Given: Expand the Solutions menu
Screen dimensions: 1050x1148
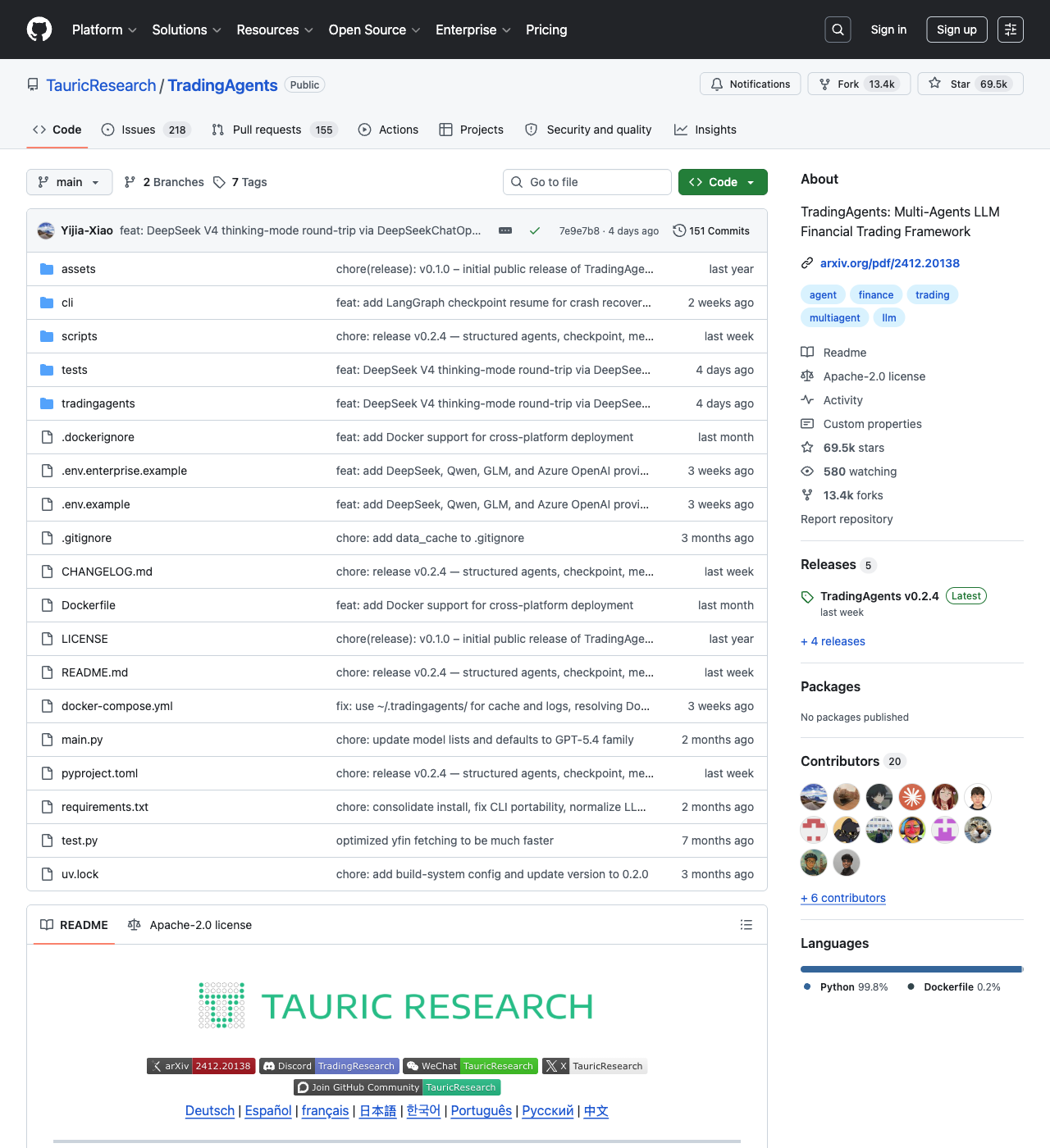Looking at the screenshot, I should click(187, 30).
